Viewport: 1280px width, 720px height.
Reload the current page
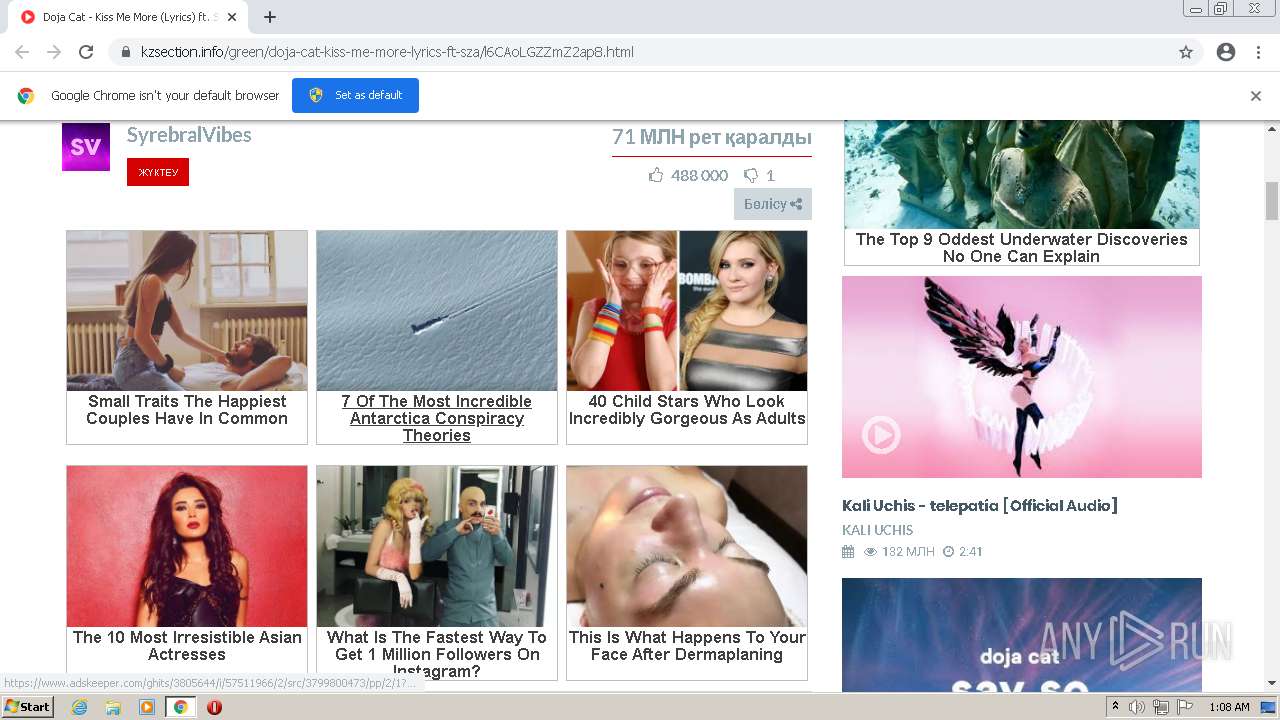point(86,52)
